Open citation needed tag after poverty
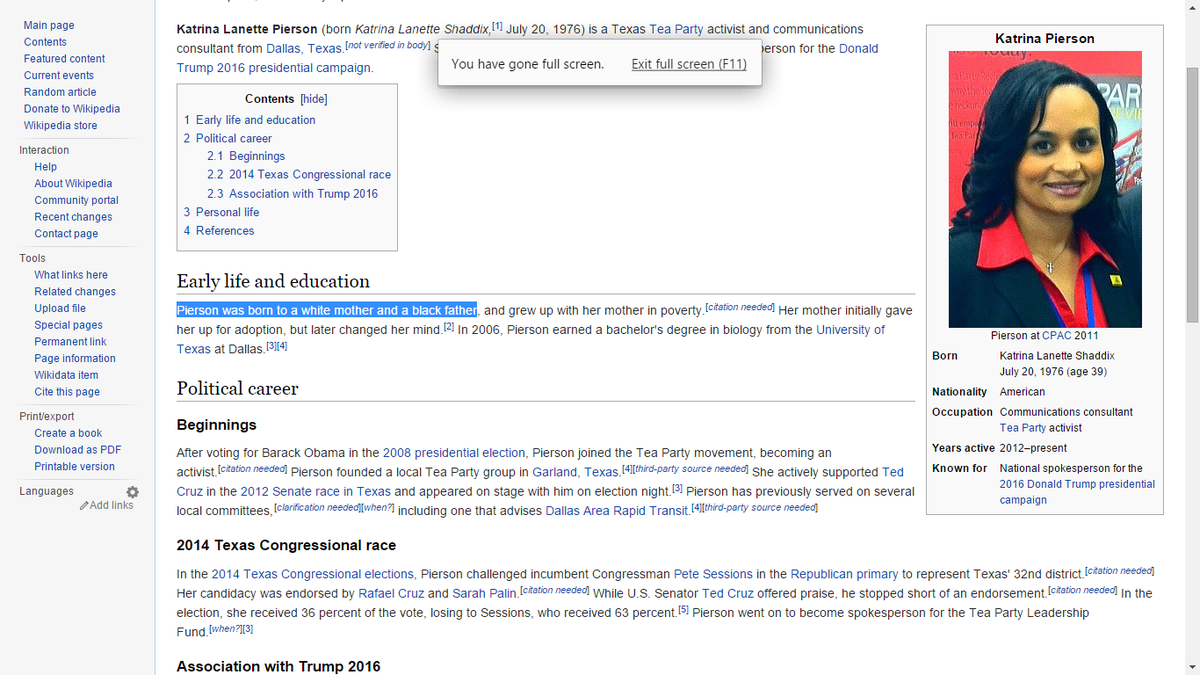The width and height of the screenshot is (1200, 675). [x=740, y=307]
